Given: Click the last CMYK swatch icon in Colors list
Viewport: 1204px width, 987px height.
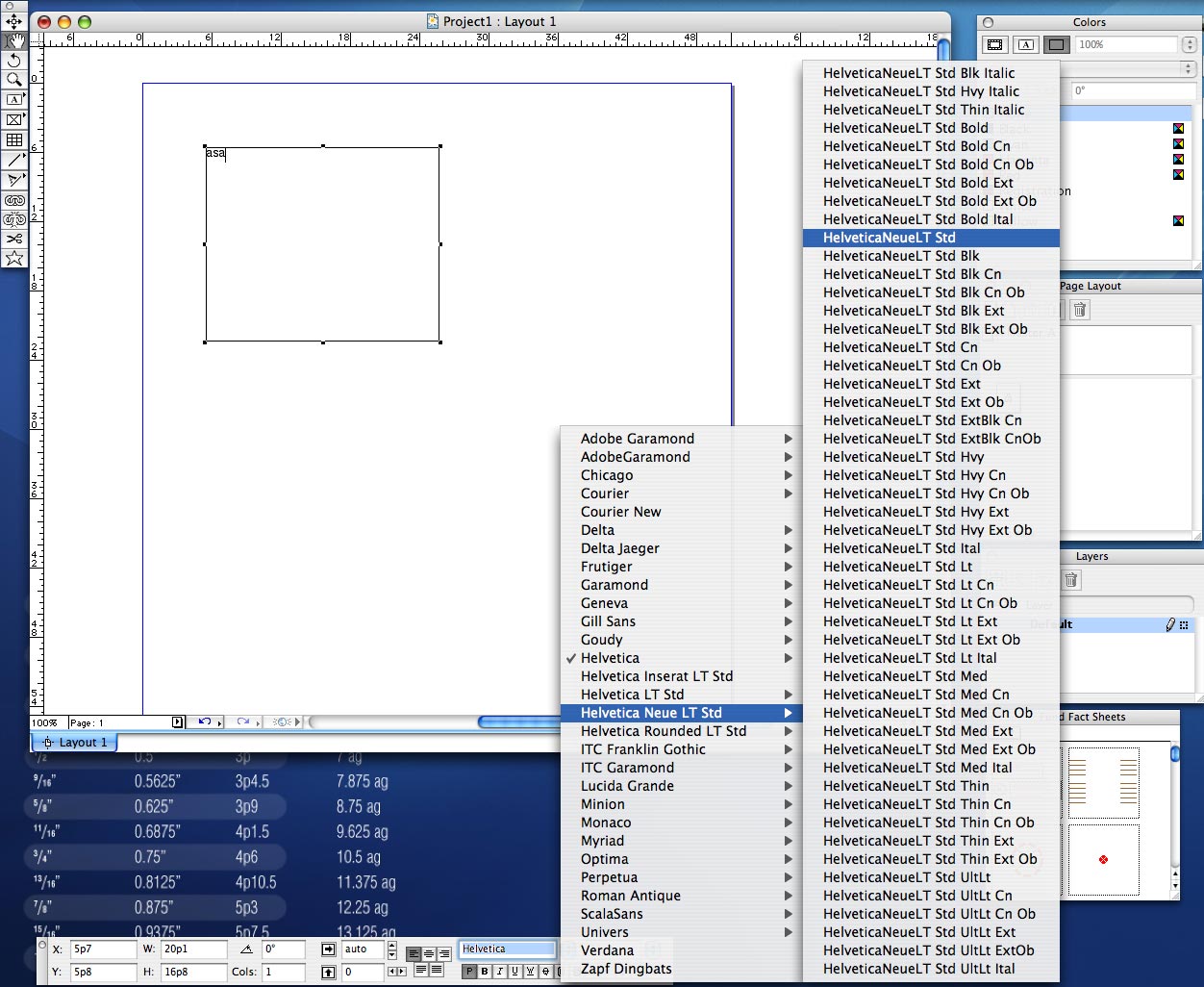Looking at the screenshot, I should coord(1178,220).
